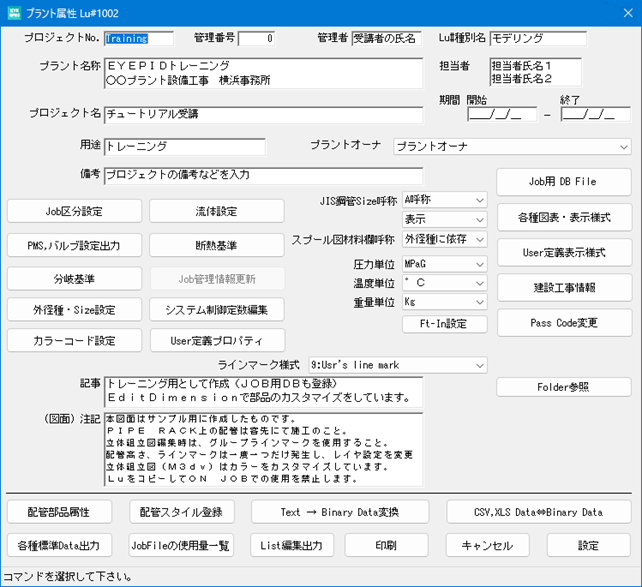Click the プラント名称 text area
The image size is (642, 587).
coord(264,73)
